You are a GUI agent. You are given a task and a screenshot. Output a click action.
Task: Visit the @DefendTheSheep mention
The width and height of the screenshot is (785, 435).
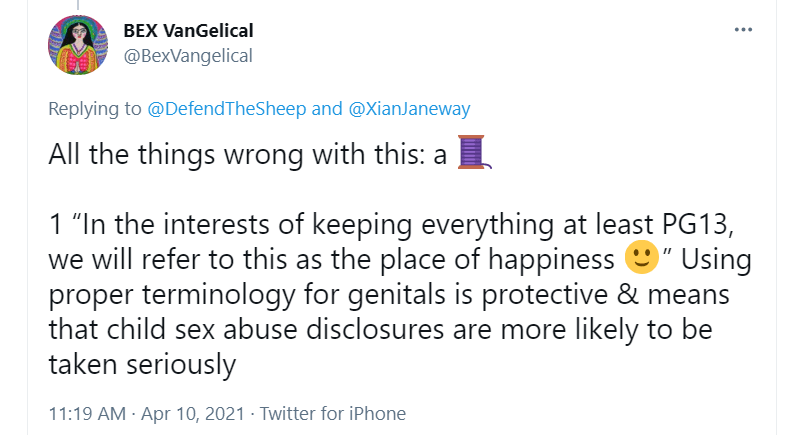[x=229, y=109]
